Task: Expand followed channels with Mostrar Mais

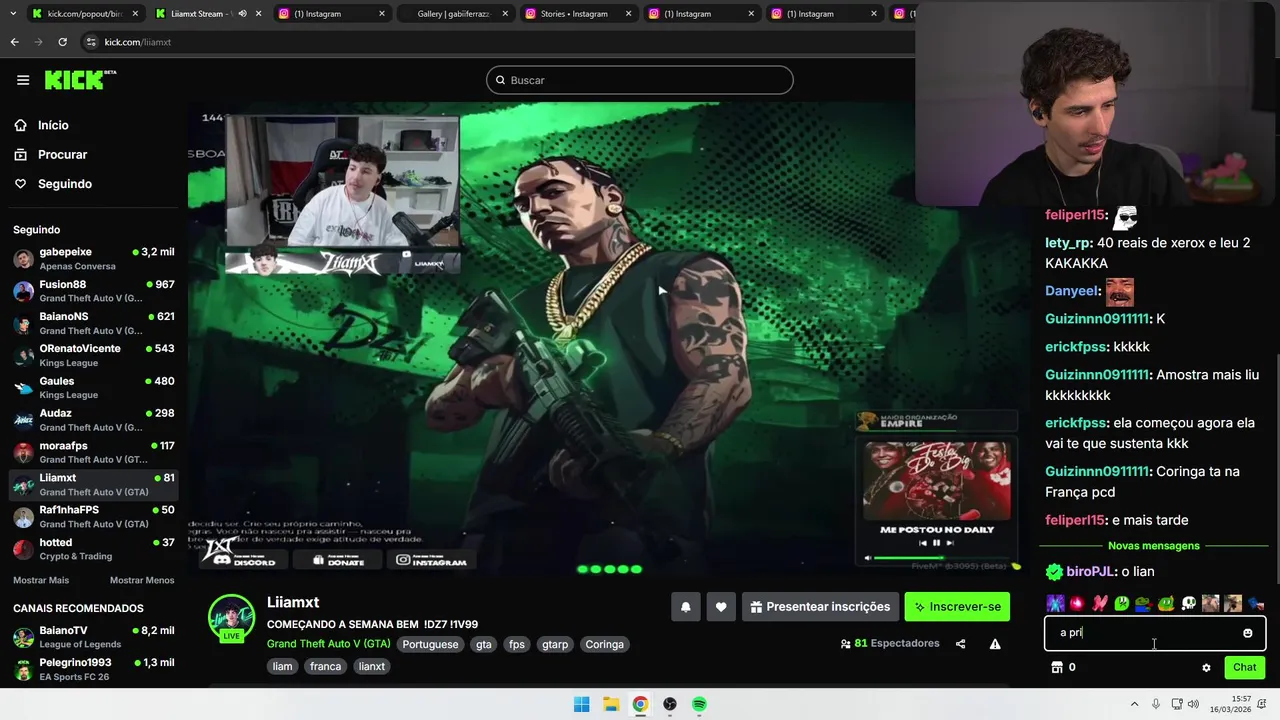Action: coord(41,580)
